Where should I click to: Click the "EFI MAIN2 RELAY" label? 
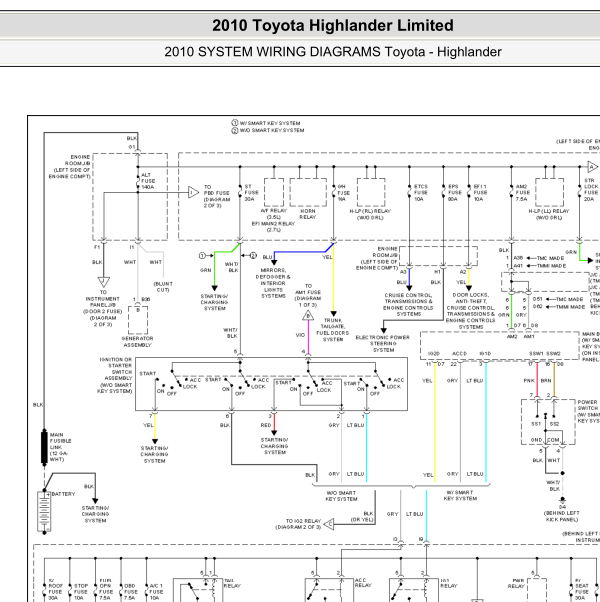click(273, 224)
